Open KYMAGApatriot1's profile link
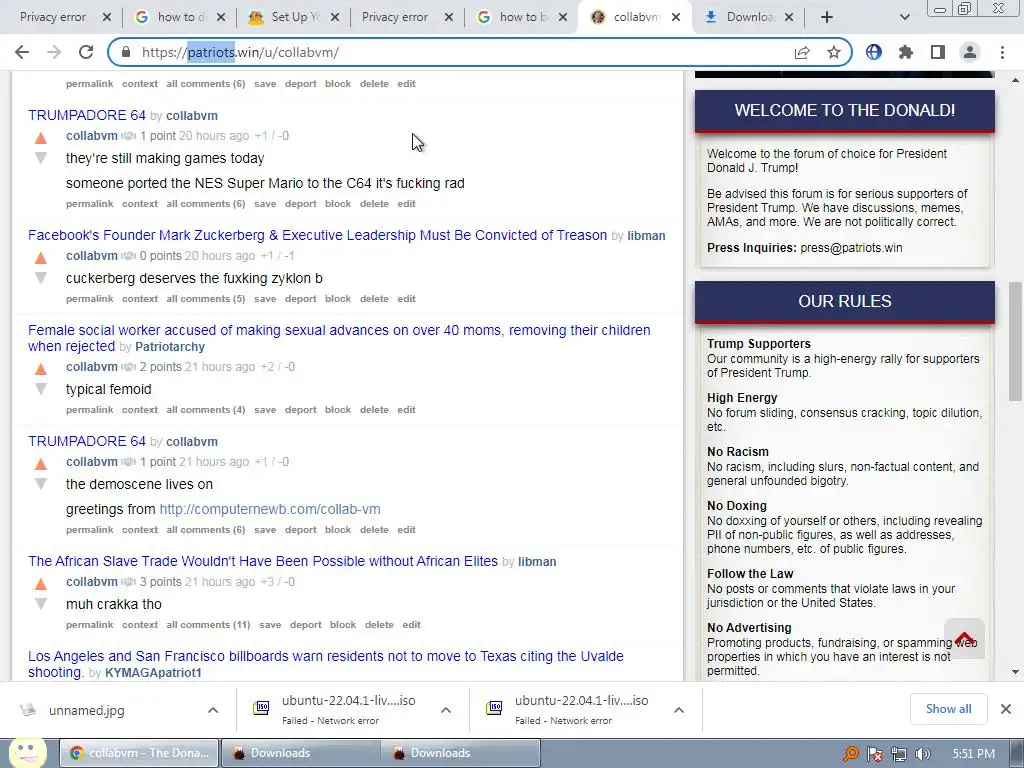The image size is (1024, 768). pos(153,673)
